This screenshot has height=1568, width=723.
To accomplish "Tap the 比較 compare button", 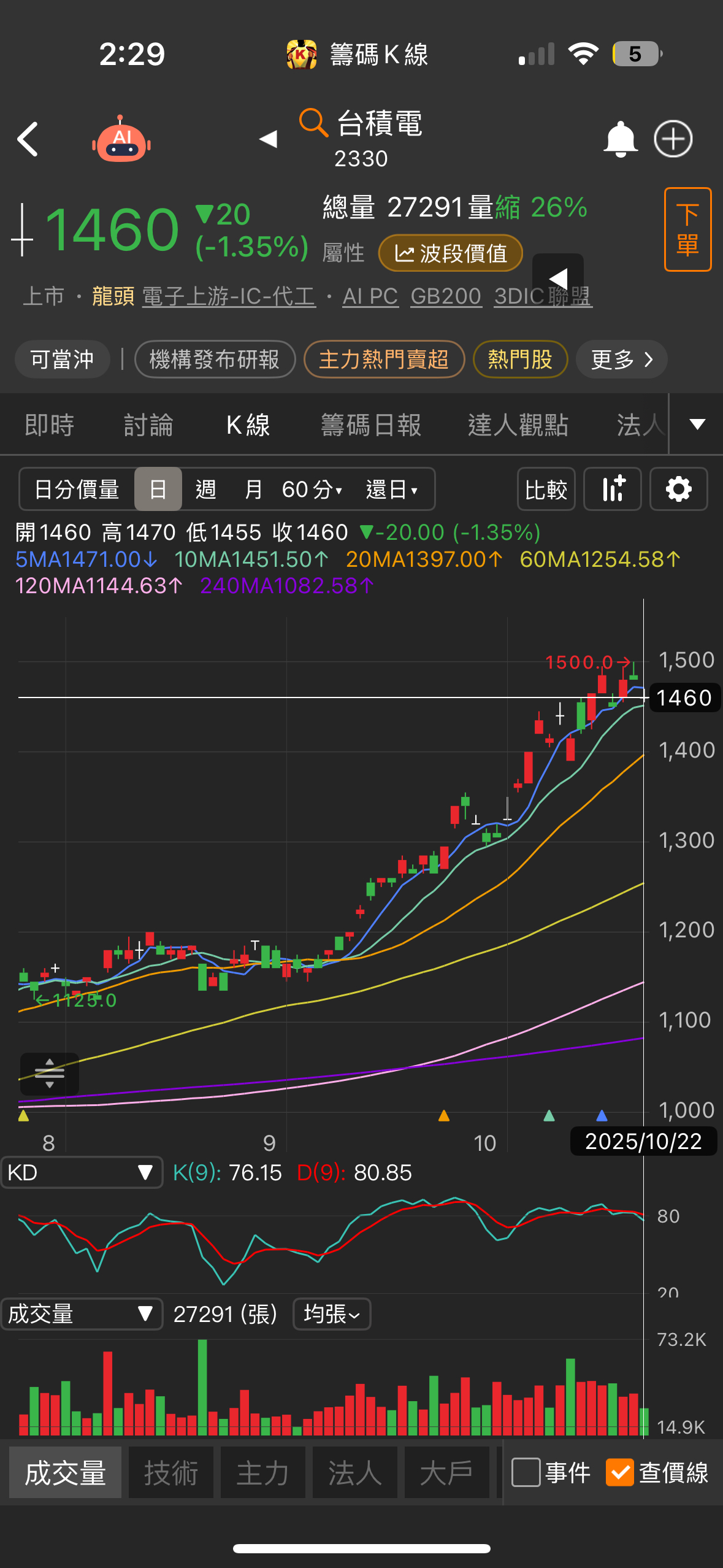I will pyautogui.click(x=546, y=489).
